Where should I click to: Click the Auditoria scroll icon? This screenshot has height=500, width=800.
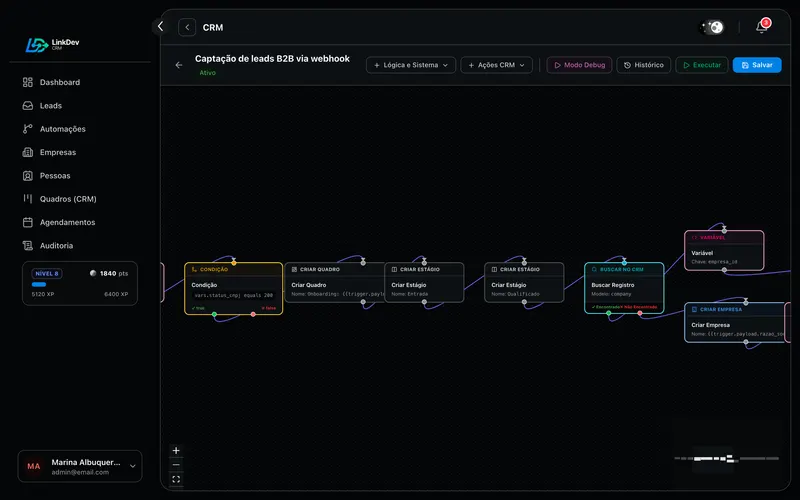pyautogui.click(x=28, y=245)
